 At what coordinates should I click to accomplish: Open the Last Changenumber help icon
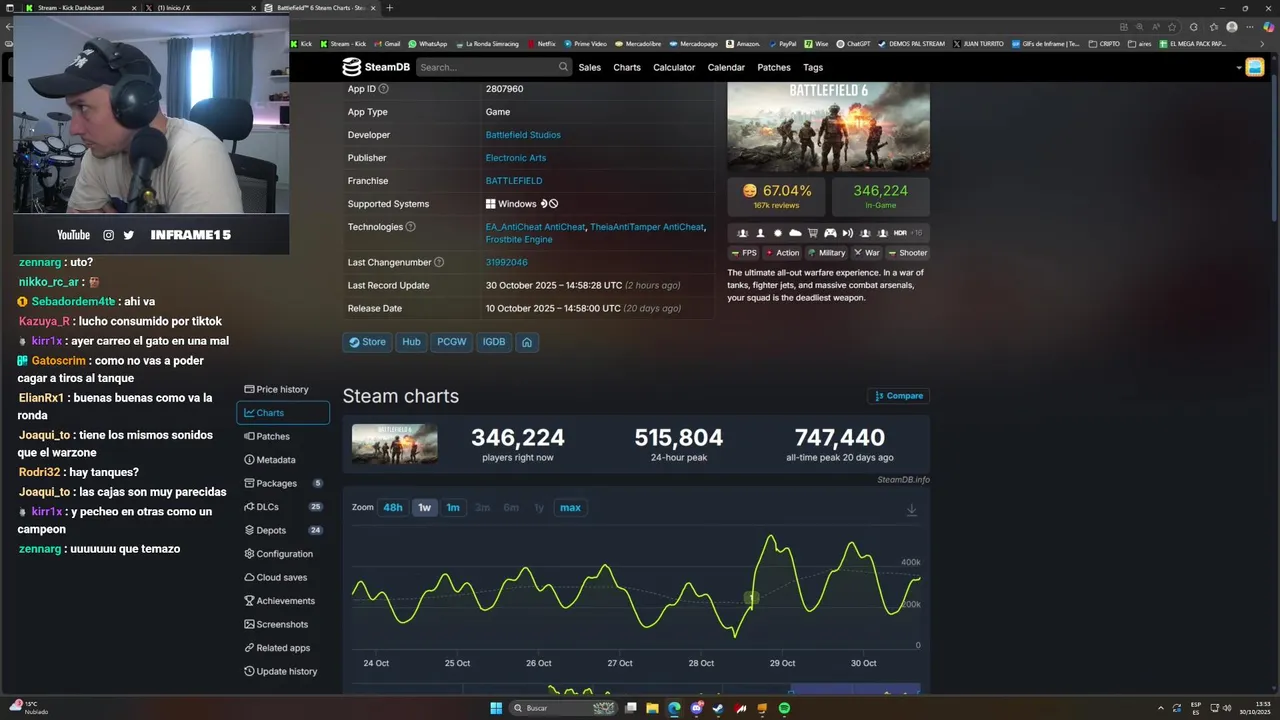point(439,262)
